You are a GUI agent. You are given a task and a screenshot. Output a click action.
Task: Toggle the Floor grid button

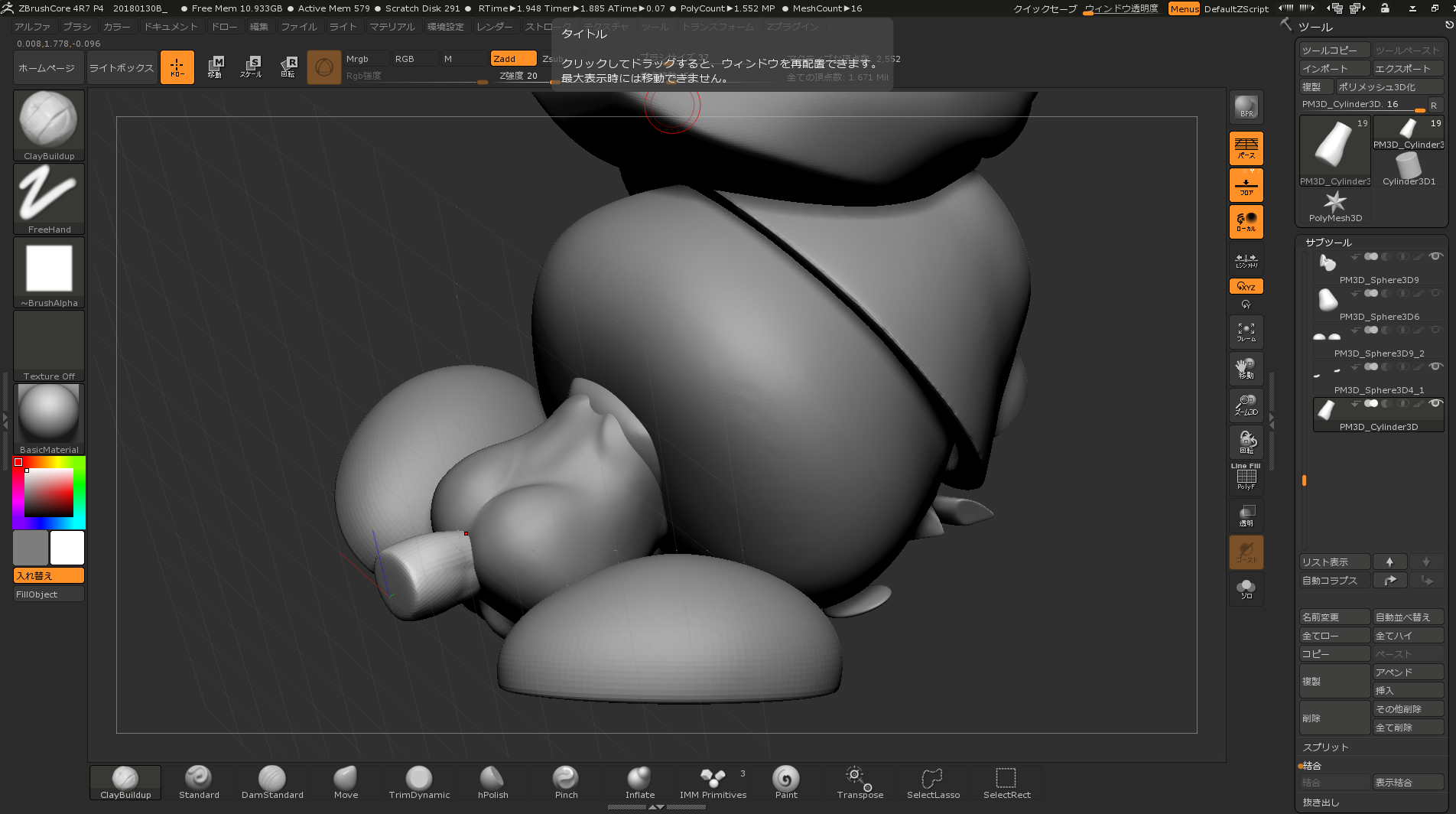pyautogui.click(x=1246, y=186)
